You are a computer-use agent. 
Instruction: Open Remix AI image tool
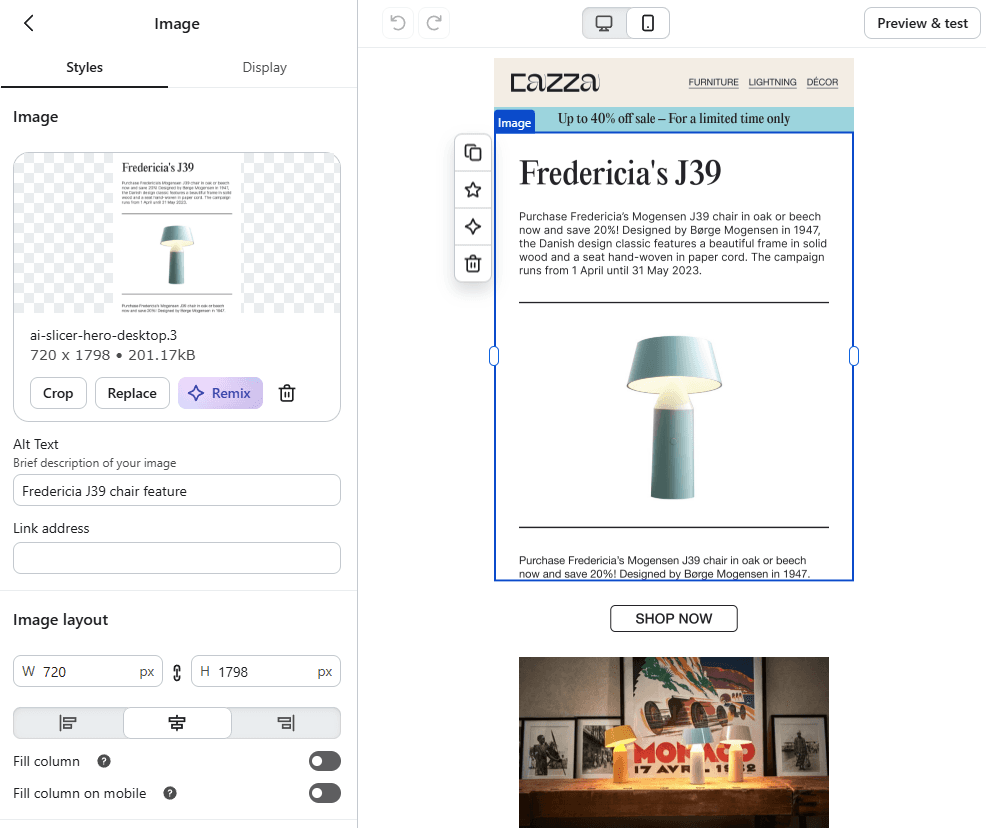pos(220,393)
